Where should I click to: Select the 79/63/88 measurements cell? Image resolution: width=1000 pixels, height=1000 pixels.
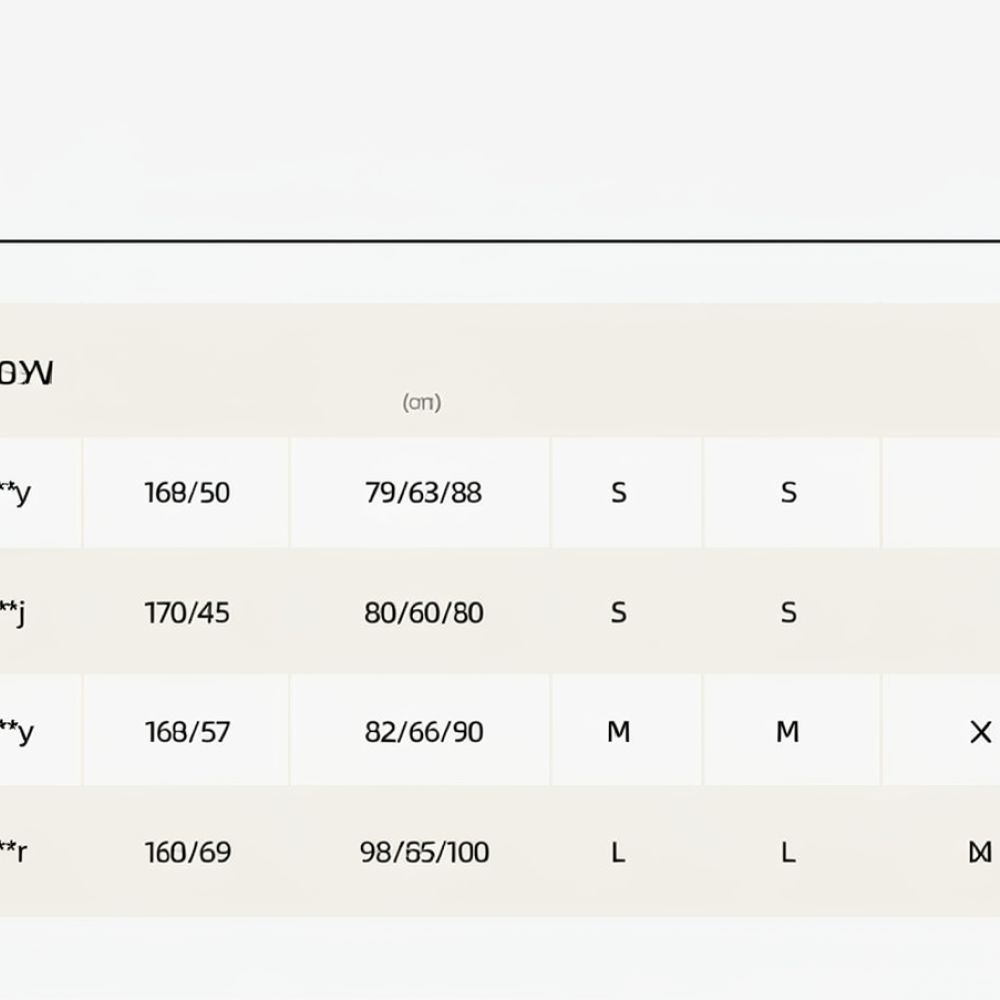coord(423,493)
